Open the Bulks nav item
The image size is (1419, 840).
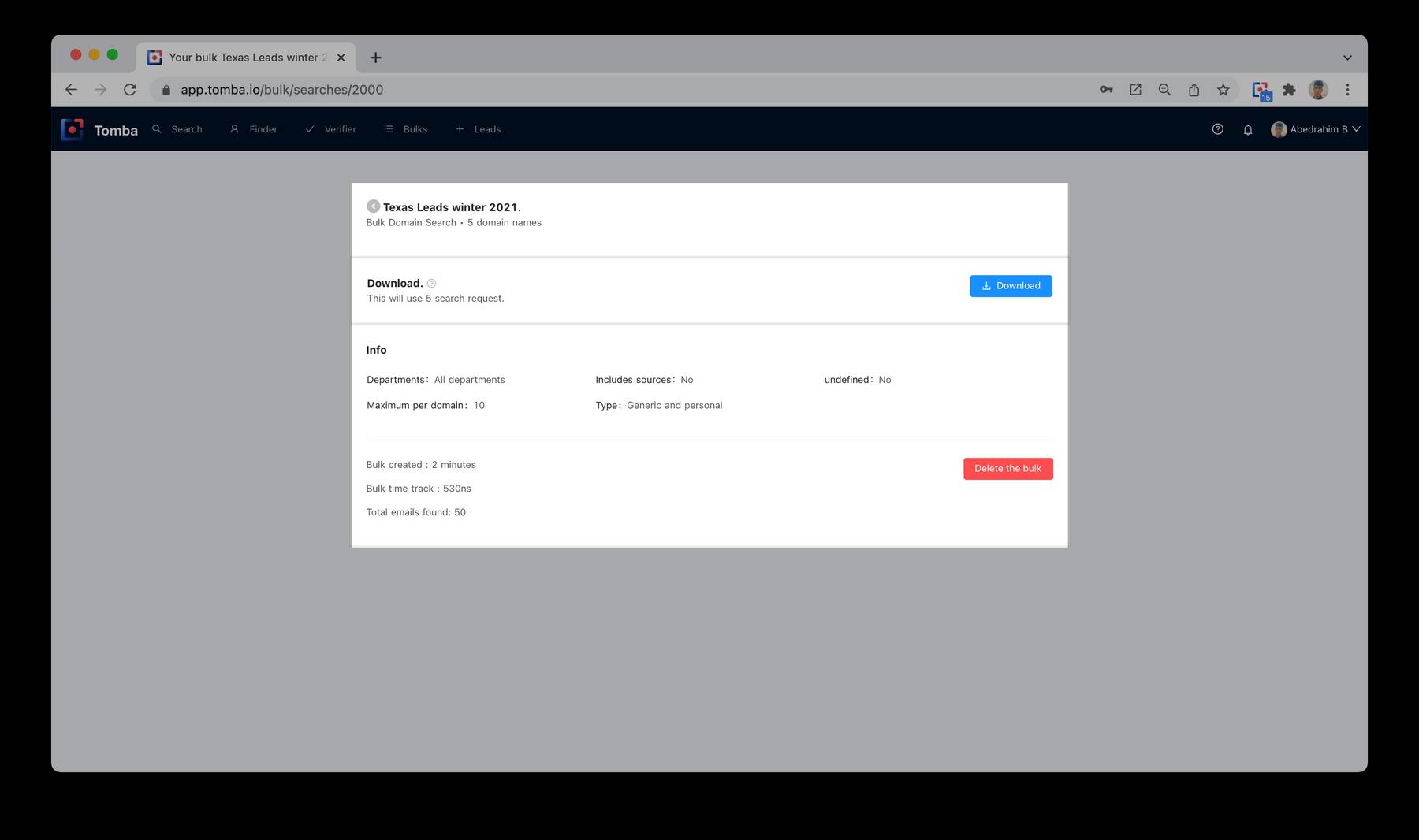pos(405,129)
